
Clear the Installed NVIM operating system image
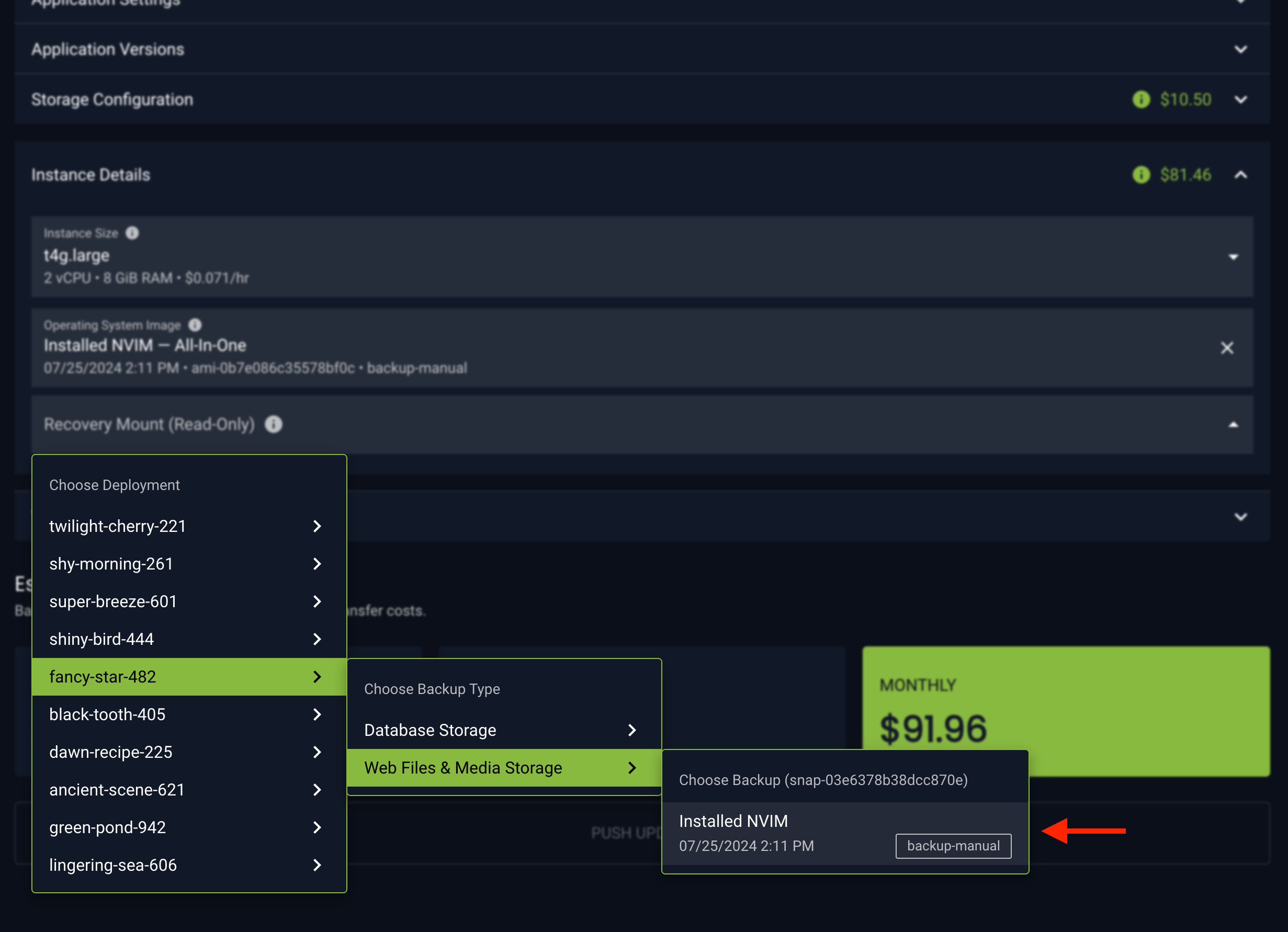[x=1227, y=348]
